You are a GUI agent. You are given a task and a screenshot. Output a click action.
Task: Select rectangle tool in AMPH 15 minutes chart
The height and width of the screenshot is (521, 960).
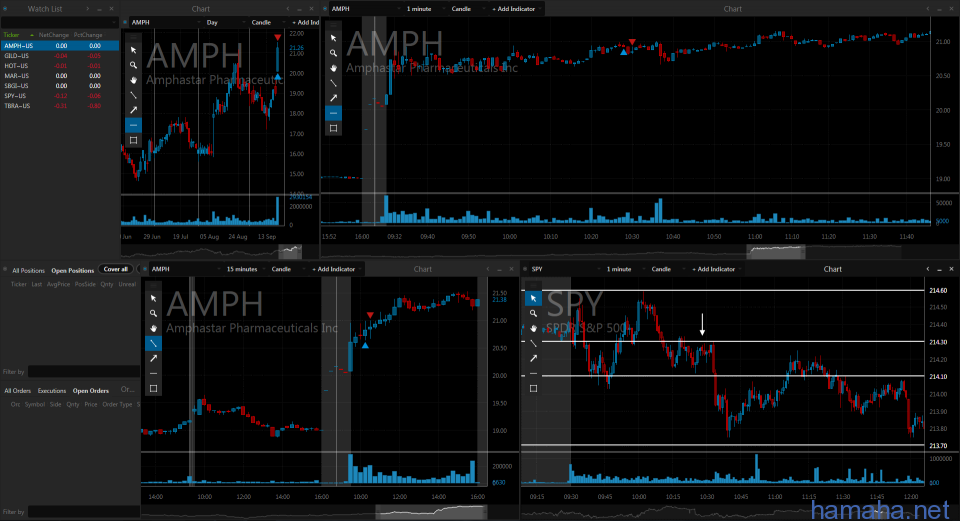tap(154, 388)
